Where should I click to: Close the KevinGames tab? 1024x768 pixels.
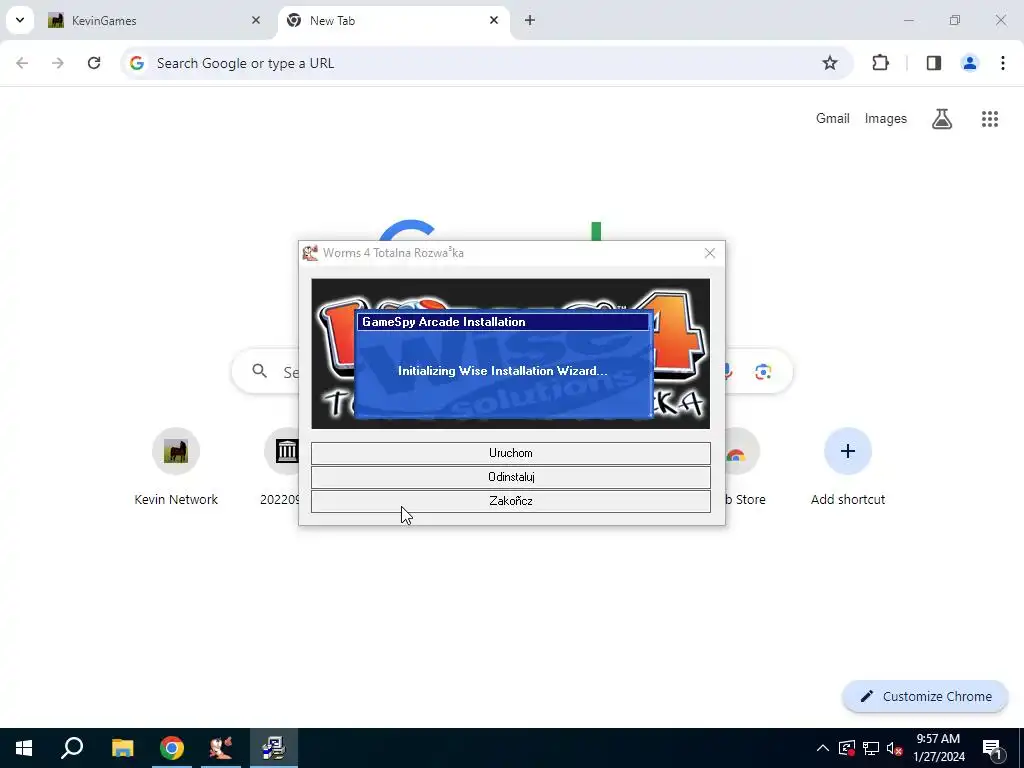pyautogui.click(x=256, y=21)
